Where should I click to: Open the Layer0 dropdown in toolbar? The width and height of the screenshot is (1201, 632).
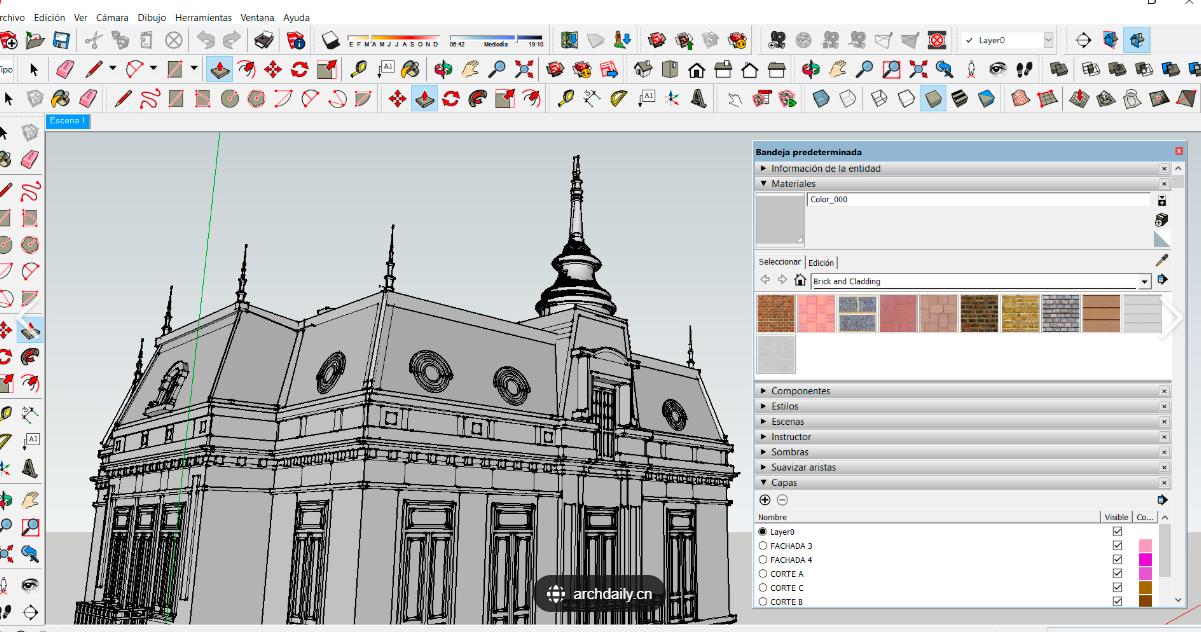point(1047,40)
